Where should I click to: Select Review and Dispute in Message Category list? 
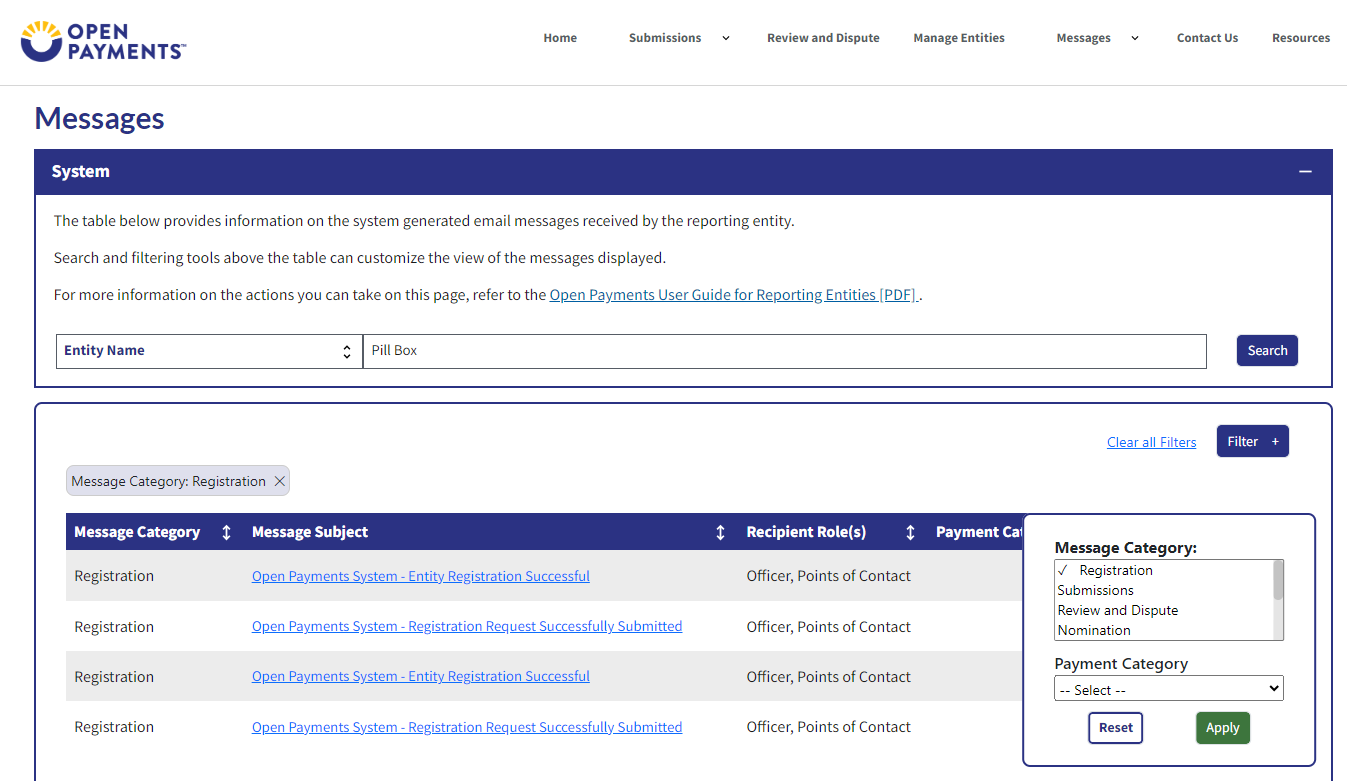(1117, 610)
